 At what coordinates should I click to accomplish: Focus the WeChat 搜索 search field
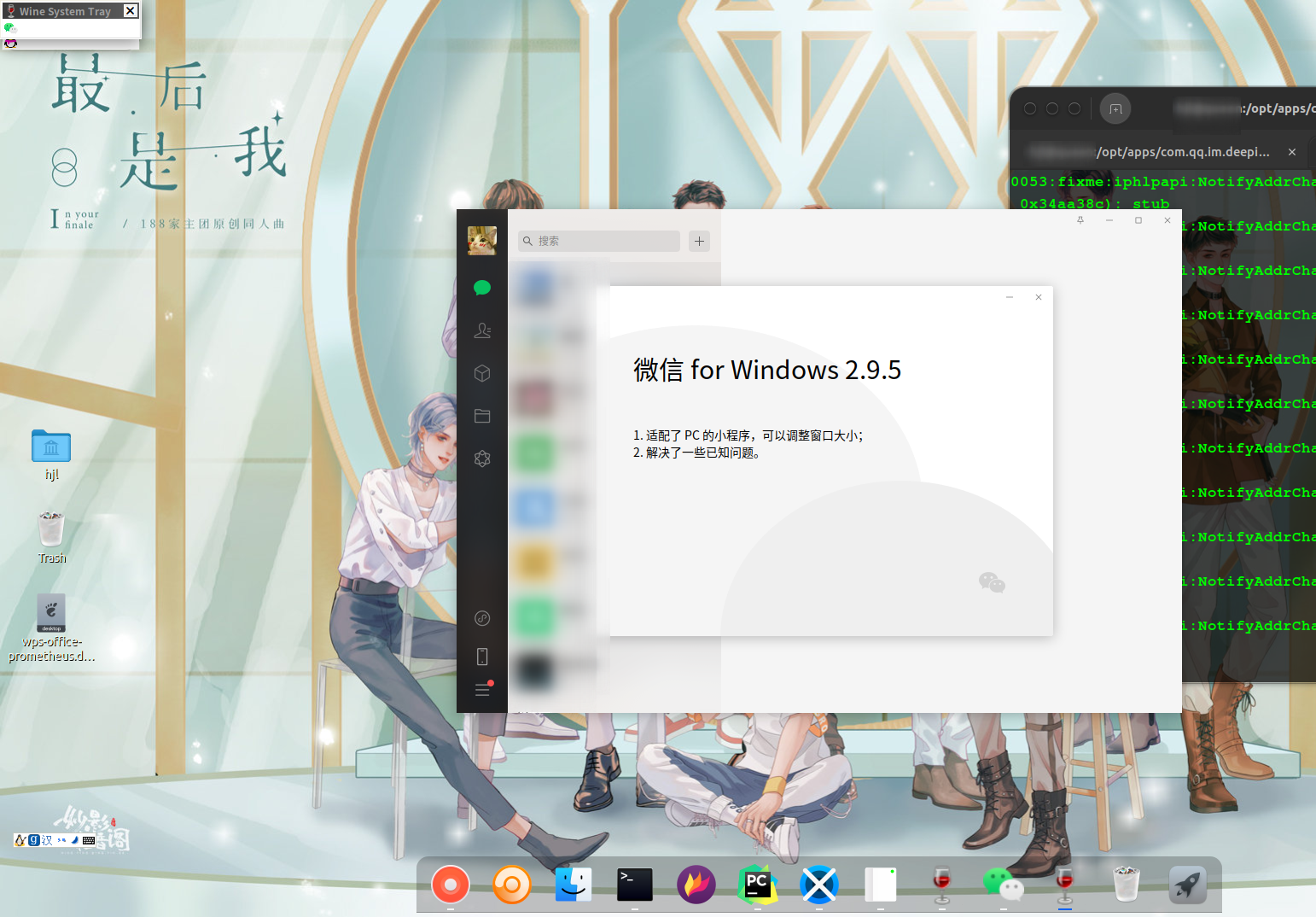click(x=599, y=241)
